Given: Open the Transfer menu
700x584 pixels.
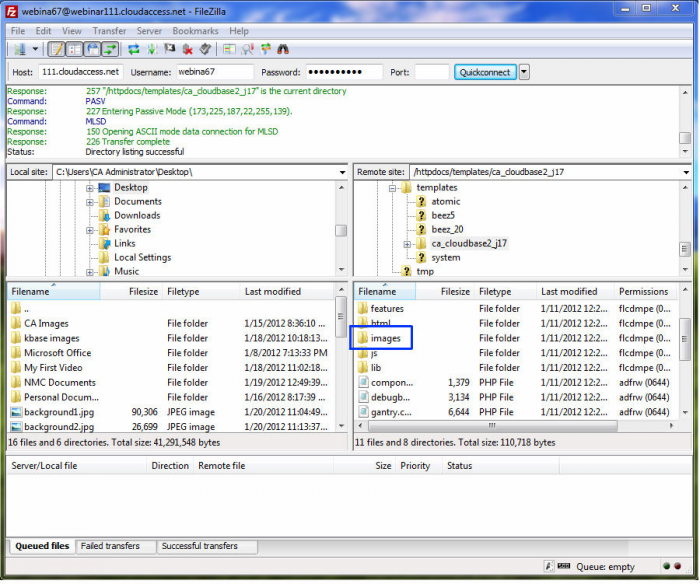Looking at the screenshot, I should 110,31.
